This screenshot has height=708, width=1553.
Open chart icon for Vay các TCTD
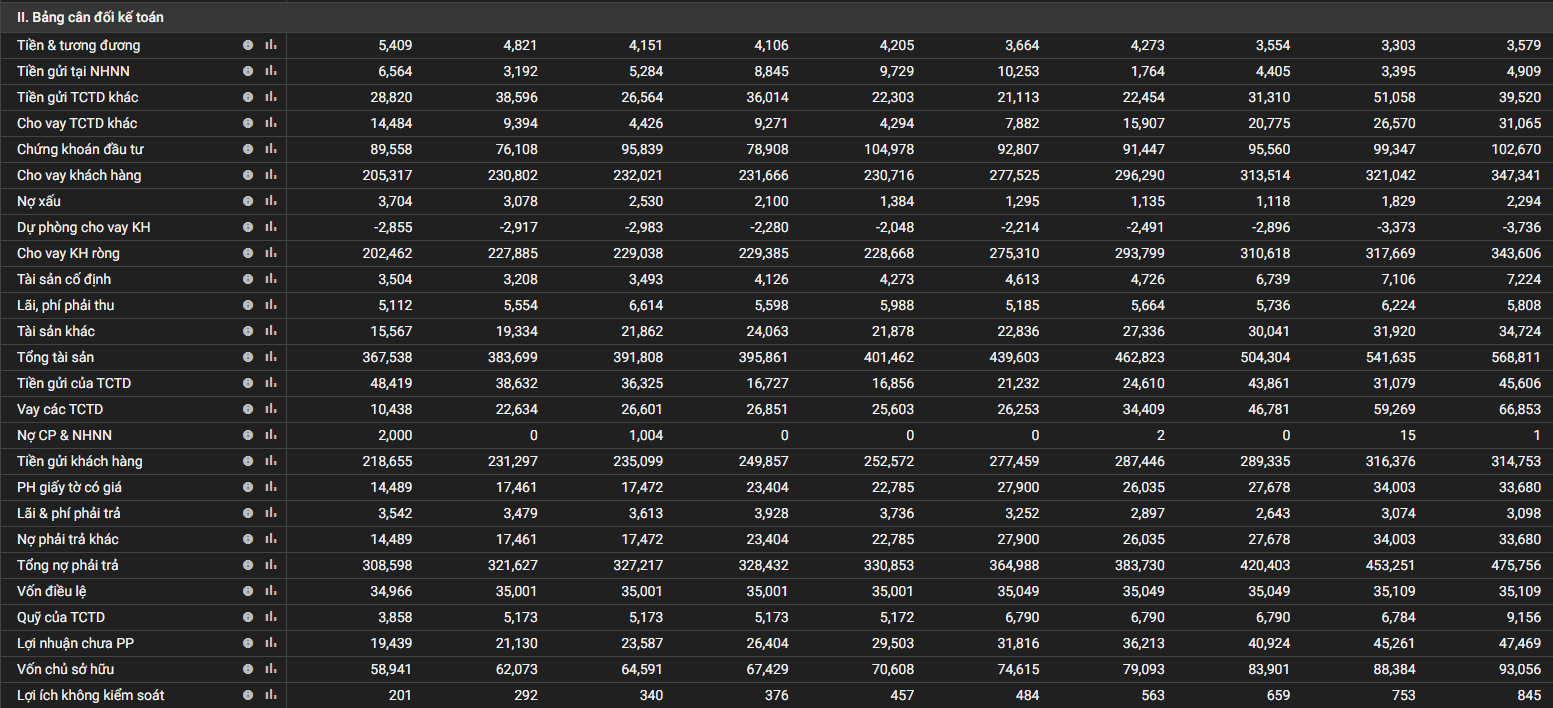(x=271, y=409)
